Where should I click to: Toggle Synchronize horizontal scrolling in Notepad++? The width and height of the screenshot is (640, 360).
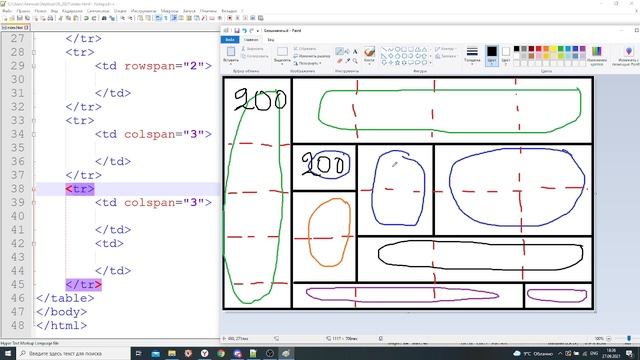point(148,18)
